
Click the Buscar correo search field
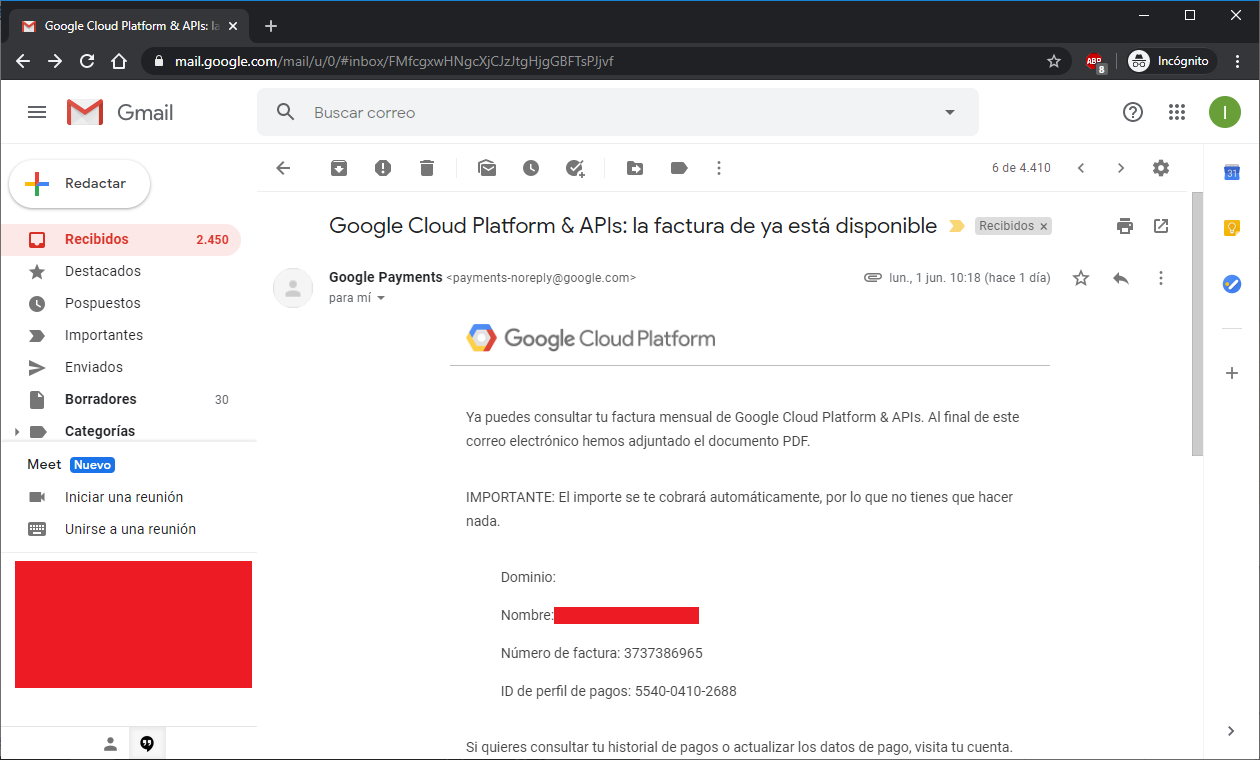point(600,112)
